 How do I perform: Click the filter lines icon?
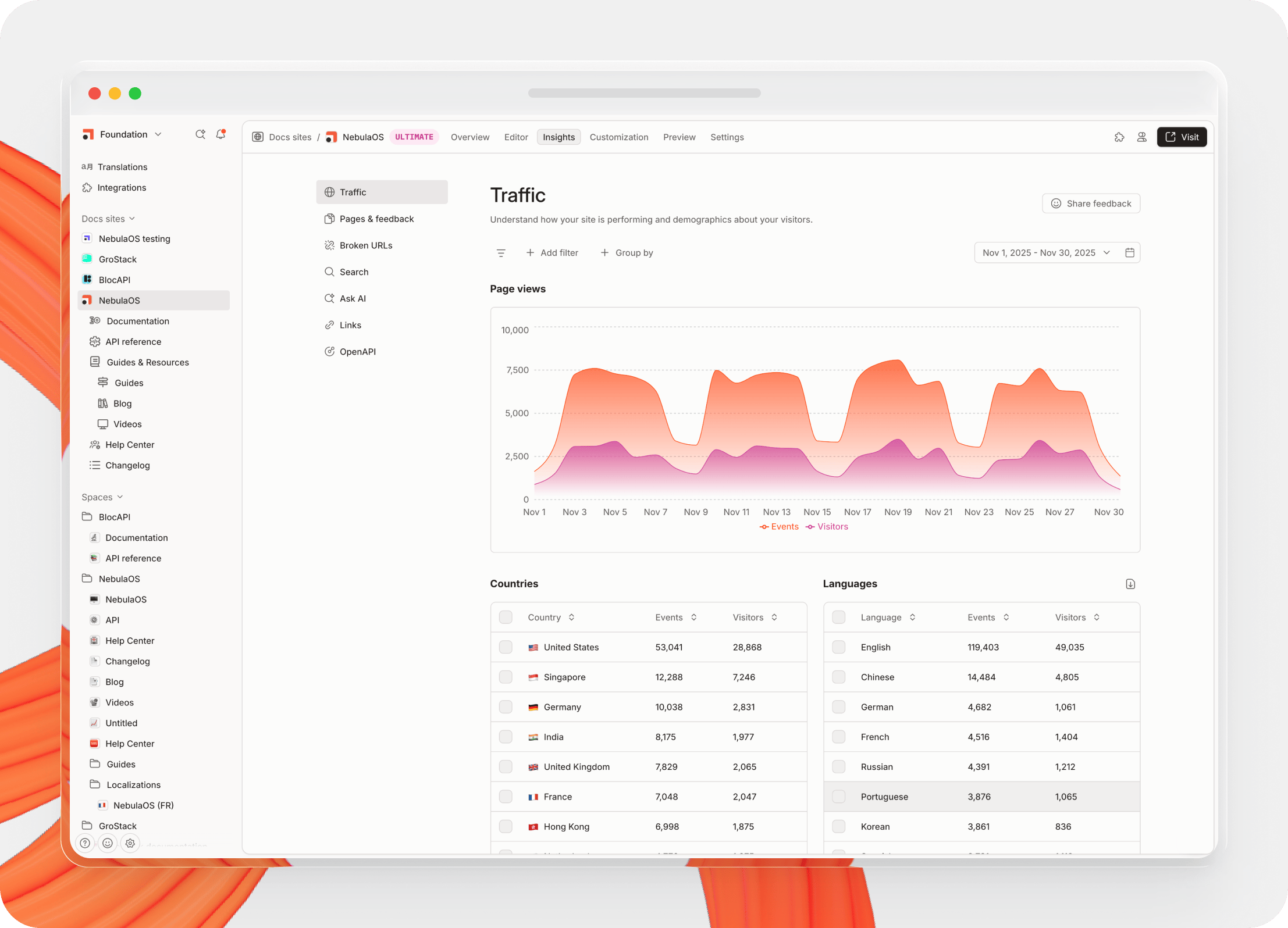click(x=501, y=253)
